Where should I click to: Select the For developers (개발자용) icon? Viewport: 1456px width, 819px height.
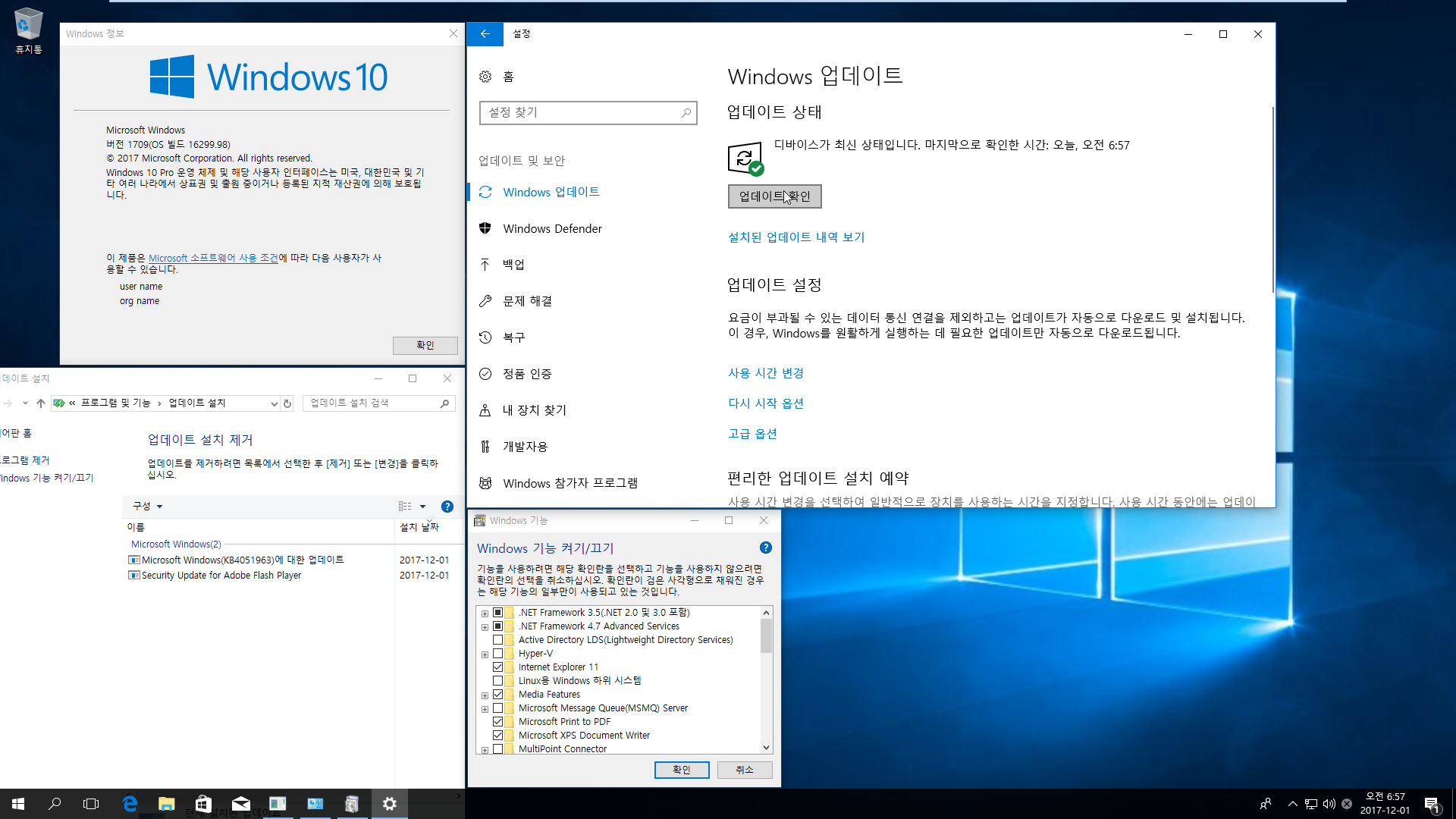(x=485, y=447)
